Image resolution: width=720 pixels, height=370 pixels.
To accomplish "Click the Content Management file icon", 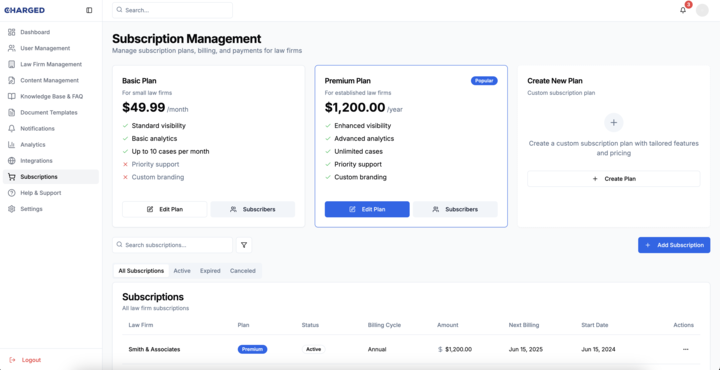I will point(11,80).
